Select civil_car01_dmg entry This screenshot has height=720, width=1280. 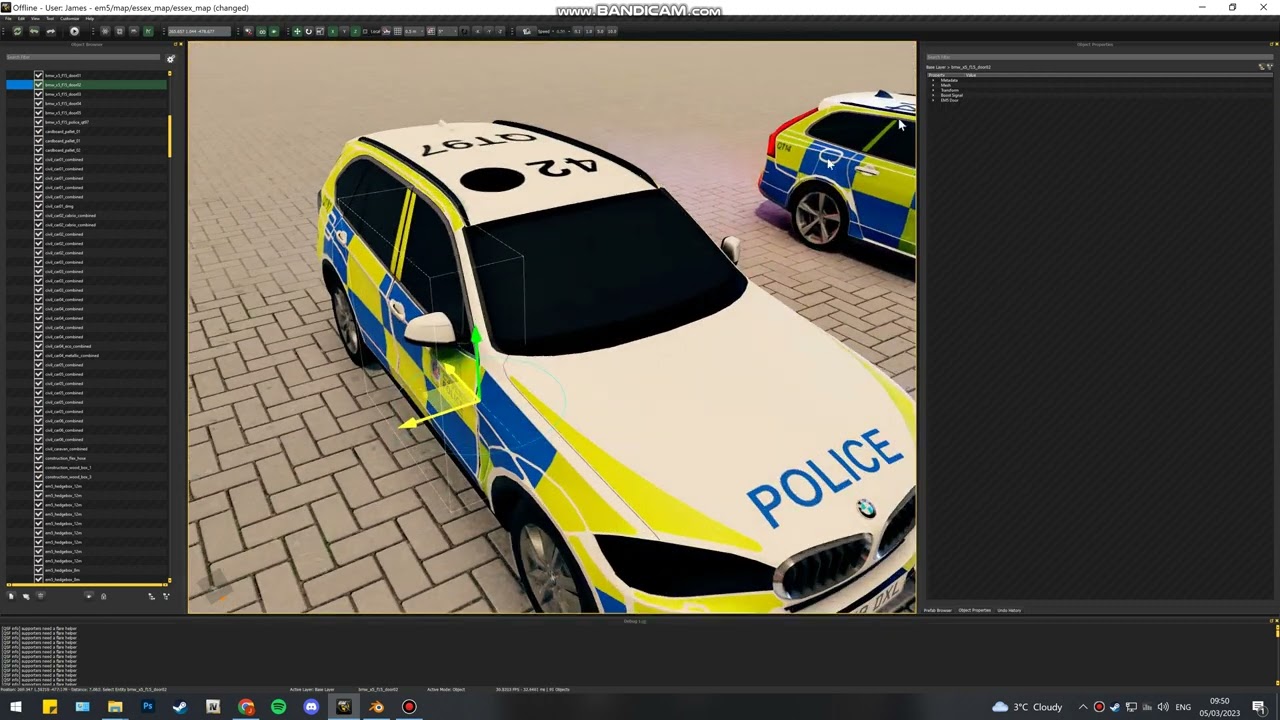click(x=59, y=206)
